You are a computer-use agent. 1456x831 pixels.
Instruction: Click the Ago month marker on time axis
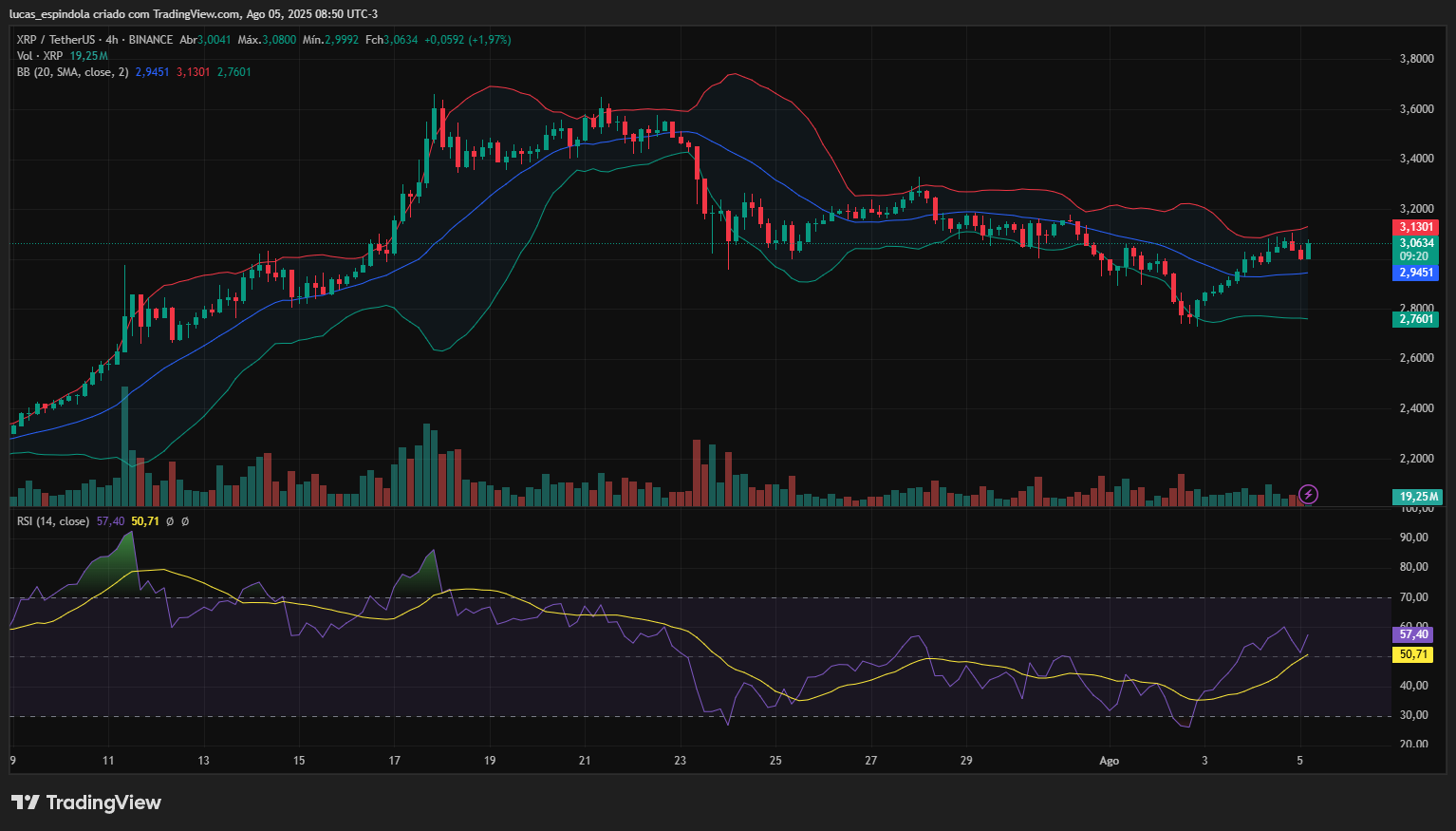1109,761
